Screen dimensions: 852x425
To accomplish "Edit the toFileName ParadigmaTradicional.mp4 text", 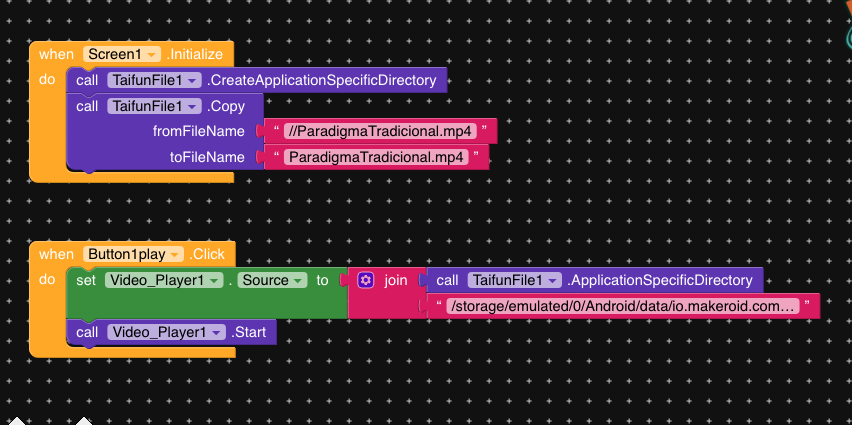I will click(375, 157).
